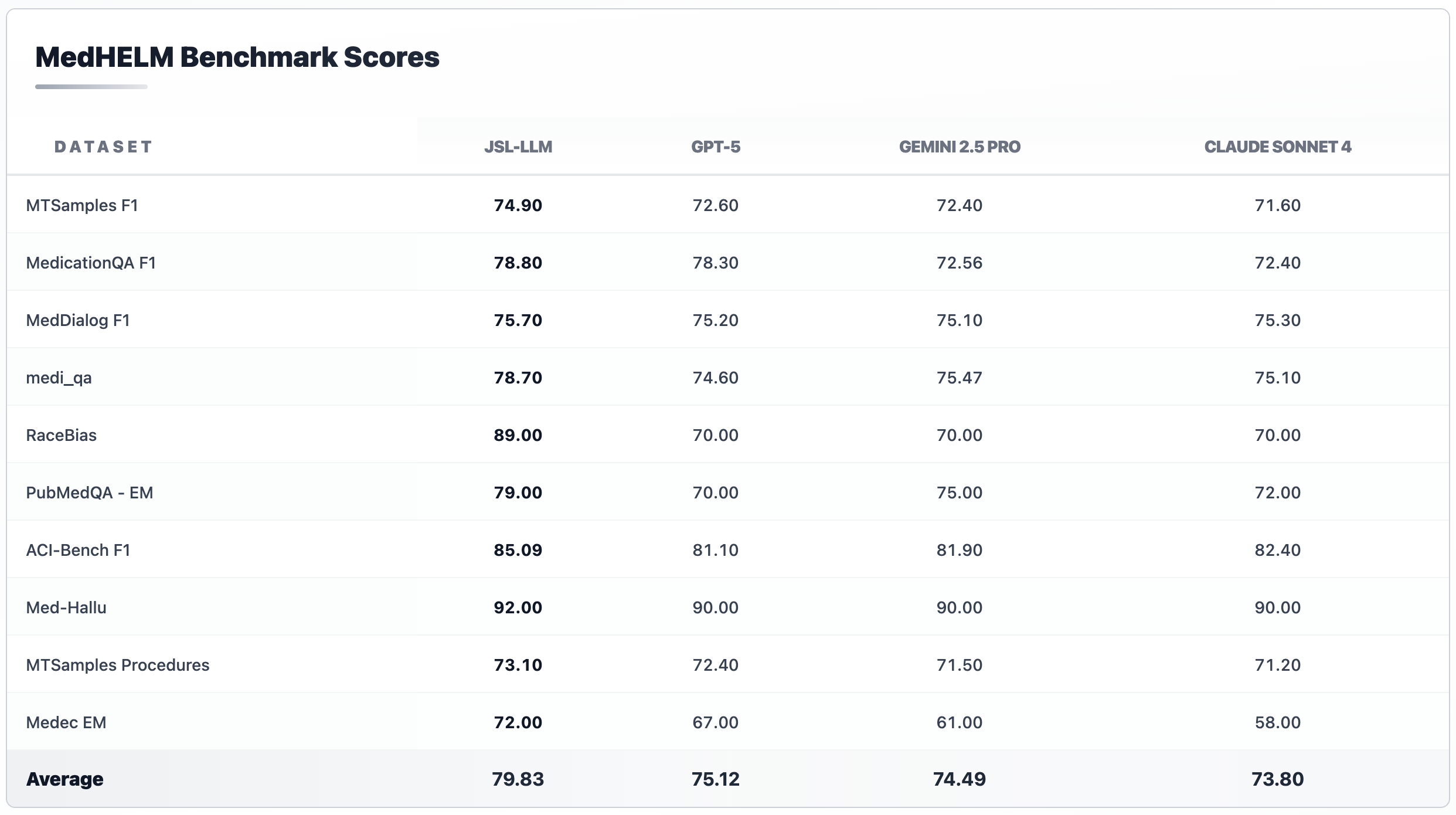
Task: Select the MedDialog F1 row label
Action: [78, 320]
